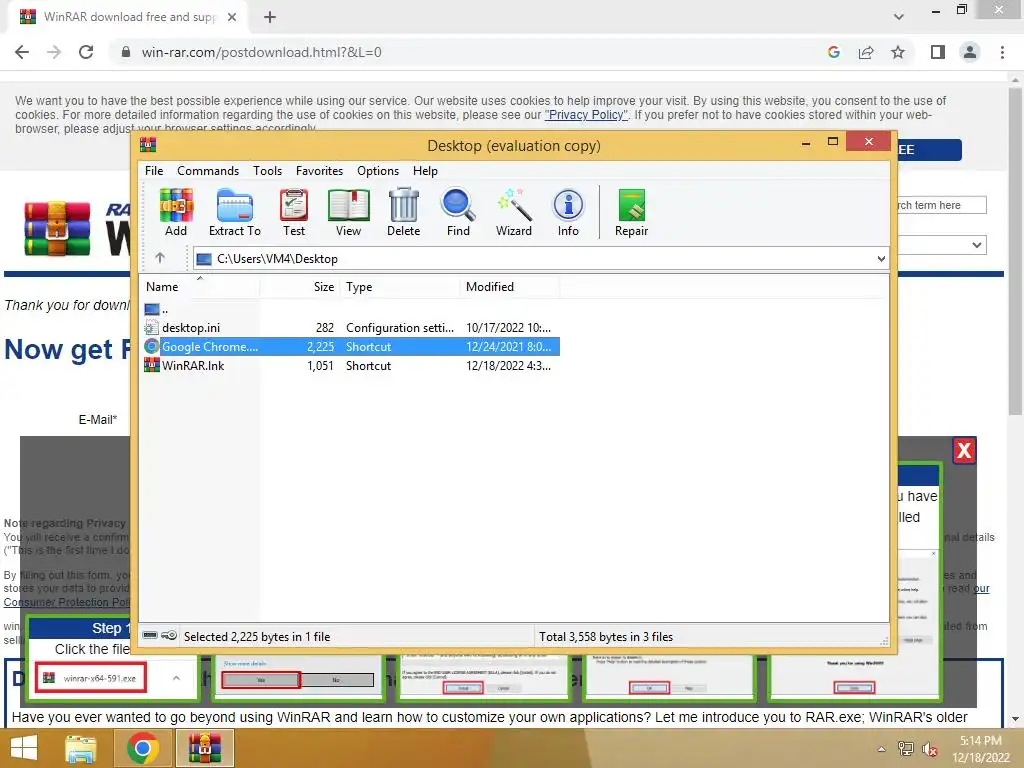This screenshot has width=1024, height=768.
Task: Open the Commands menu
Action: [x=208, y=170]
